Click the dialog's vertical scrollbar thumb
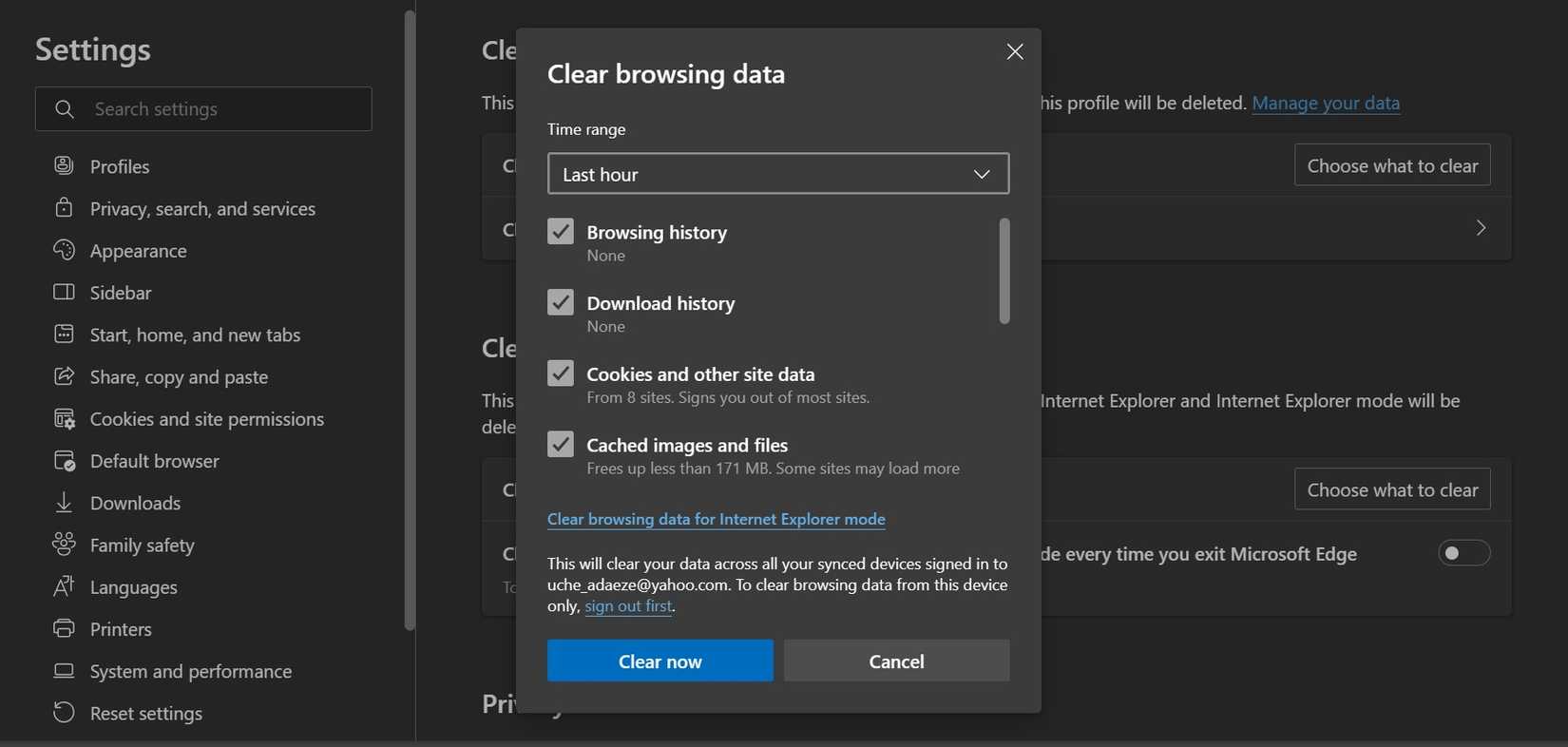 pyautogui.click(x=1004, y=271)
